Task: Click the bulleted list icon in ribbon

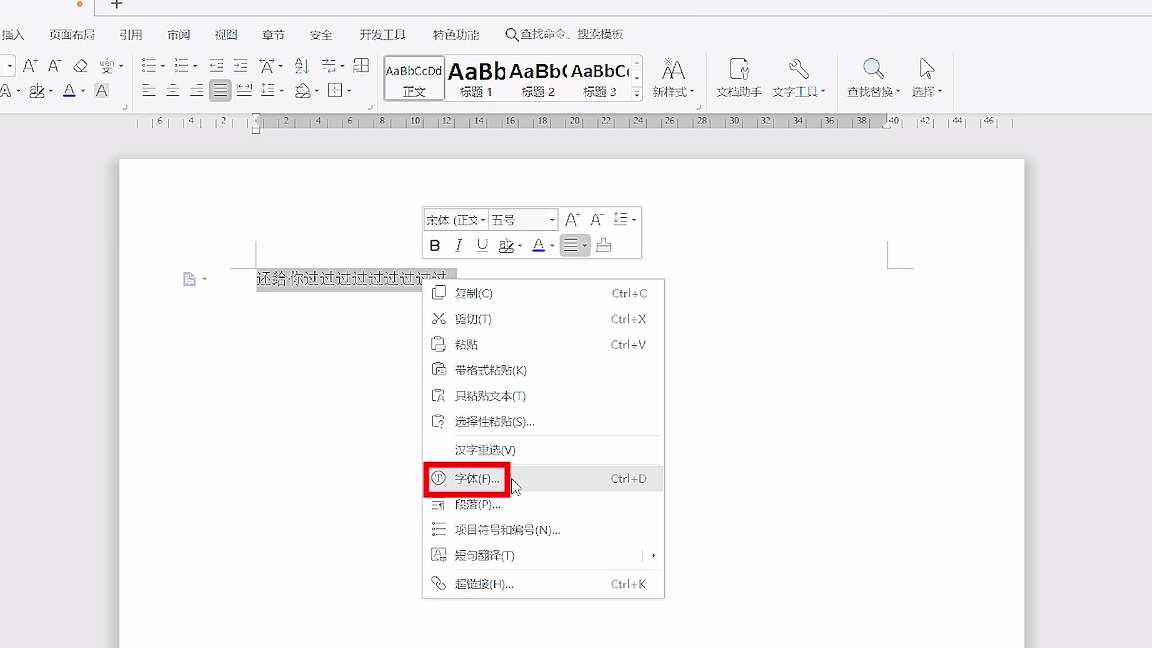Action: point(149,65)
